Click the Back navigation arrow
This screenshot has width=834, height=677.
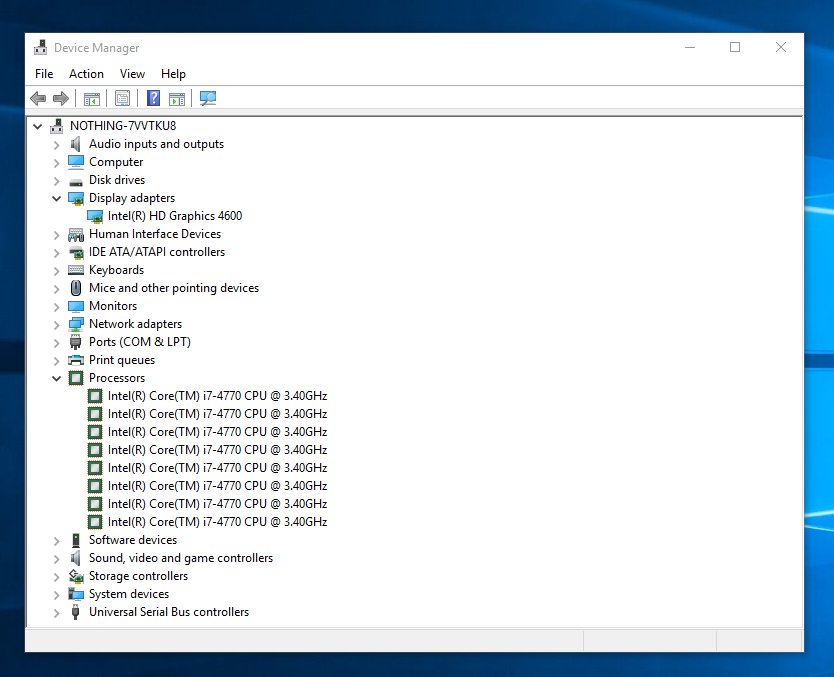click(38, 97)
